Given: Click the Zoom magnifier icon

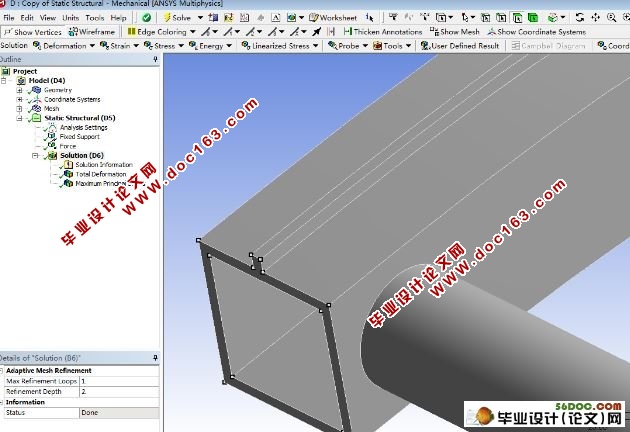Looking at the screenshot, I should [612, 18].
